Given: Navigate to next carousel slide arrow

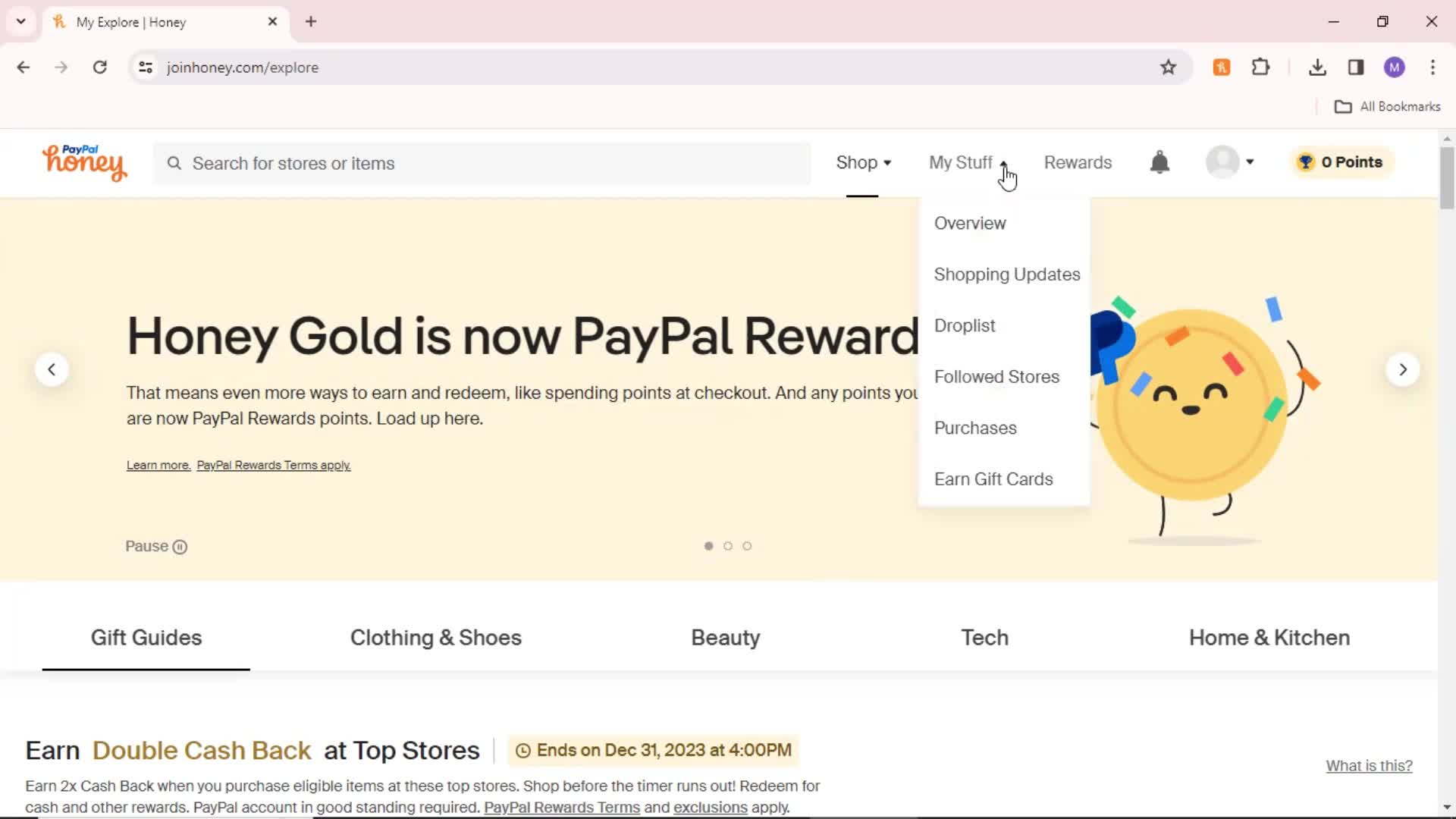Looking at the screenshot, I should tap(1402, 369).
